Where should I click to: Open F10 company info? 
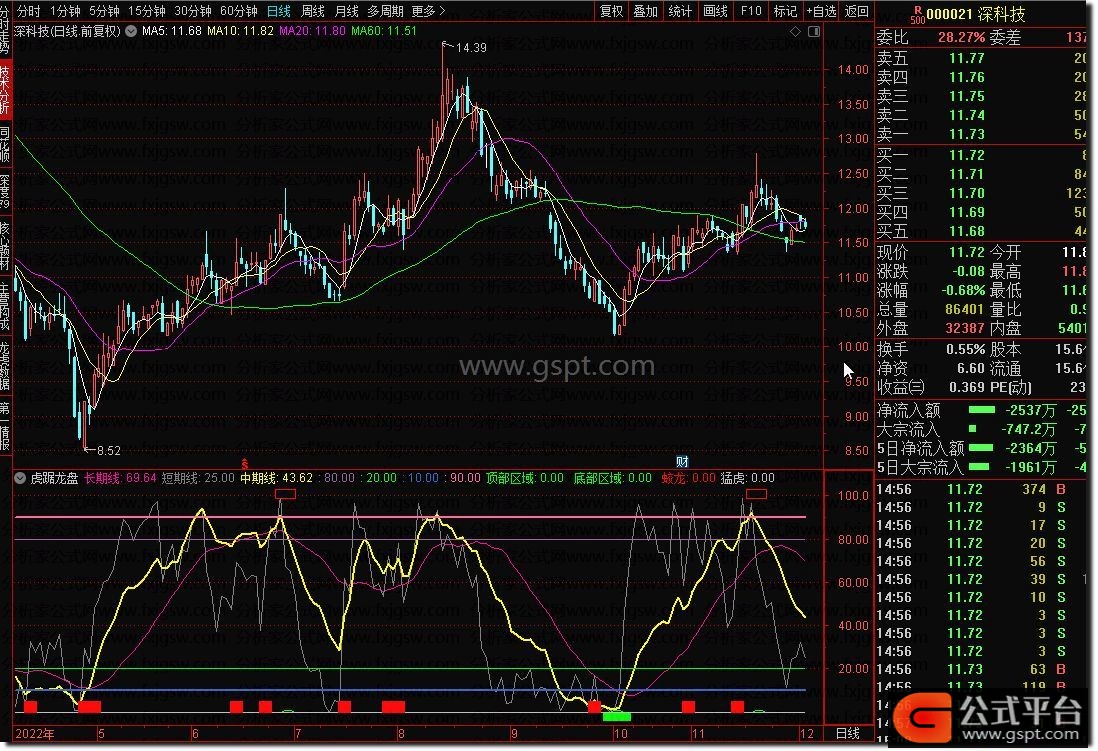(x=751, y=11)
